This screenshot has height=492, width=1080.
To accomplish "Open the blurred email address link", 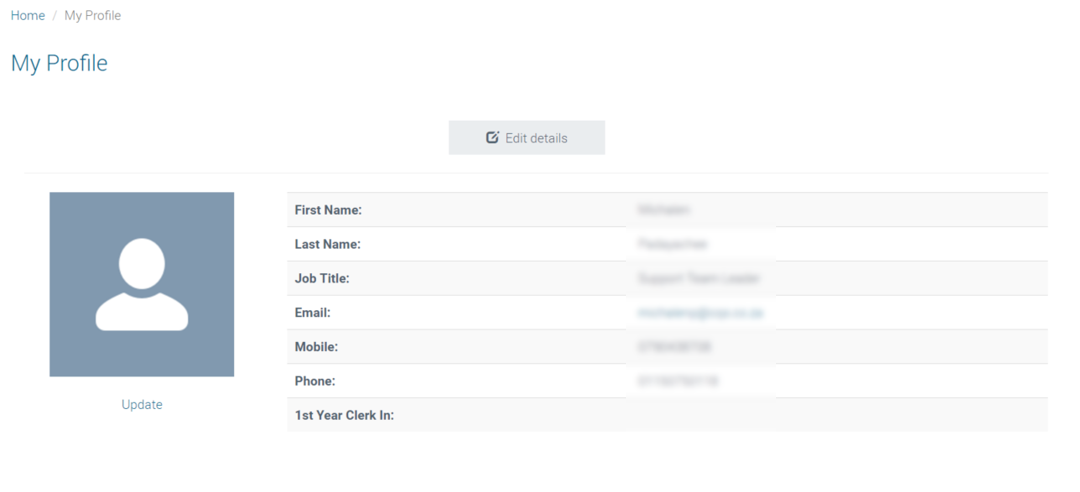I will (700, 313).
